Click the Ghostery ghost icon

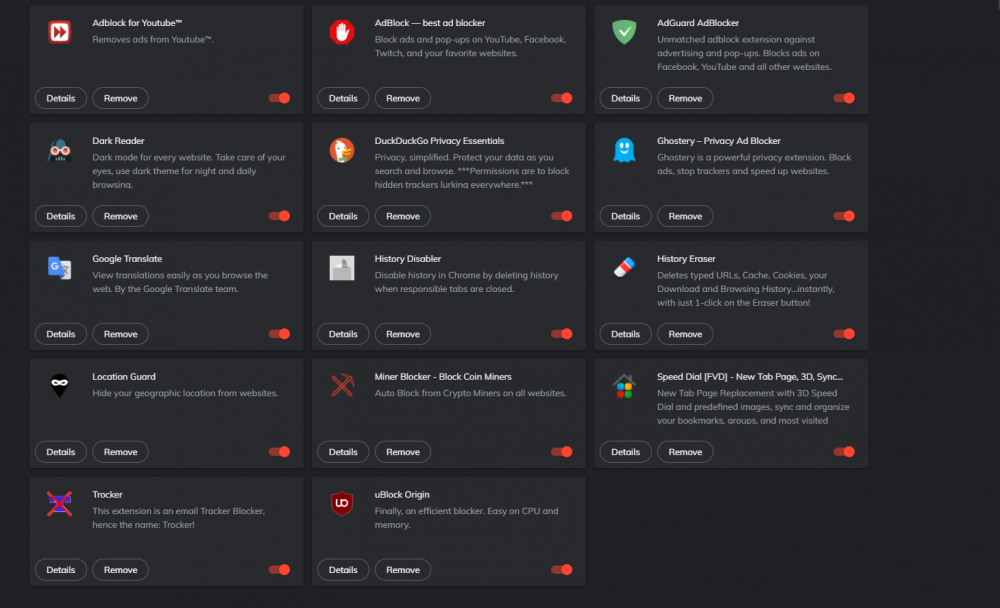tap(624, 149)
